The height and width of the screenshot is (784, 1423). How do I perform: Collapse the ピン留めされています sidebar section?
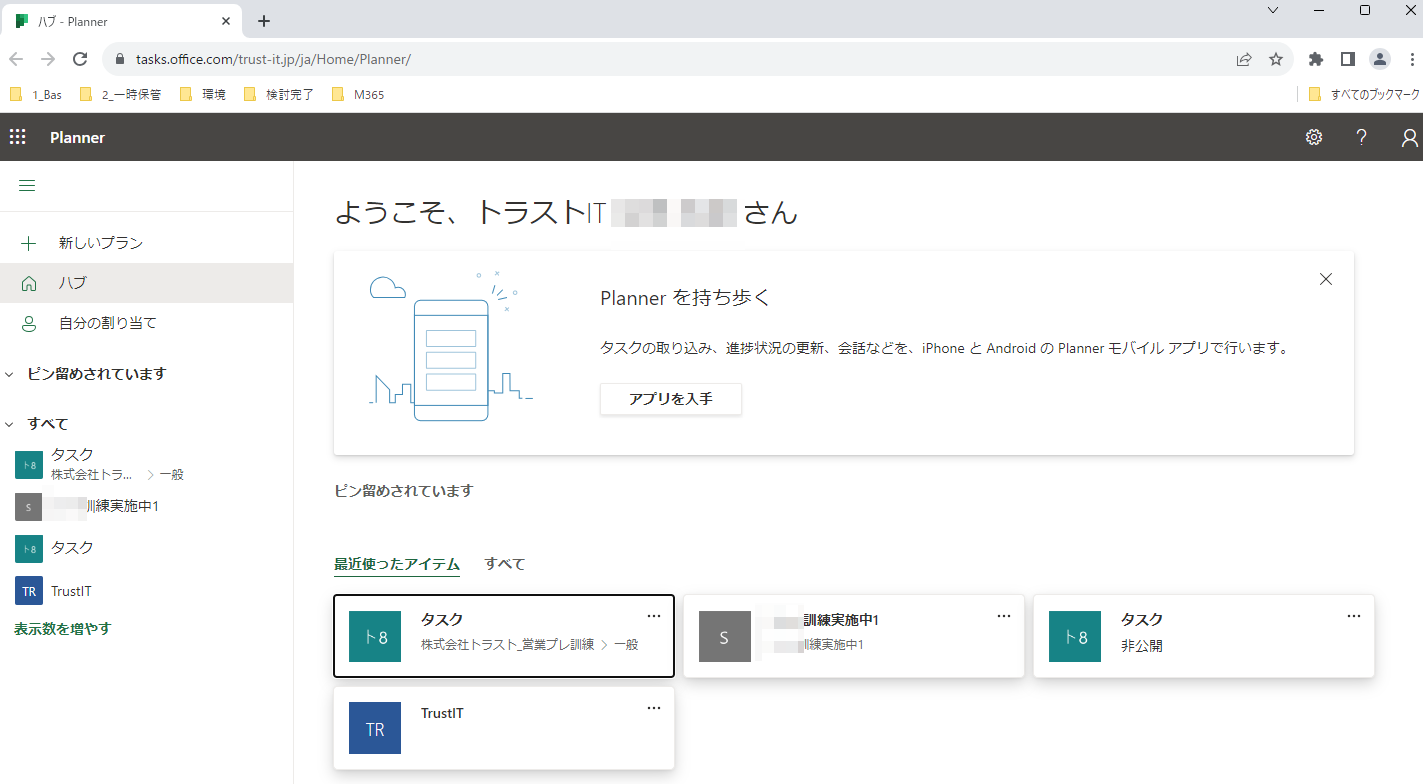pyautogui.click(x=9, y=374)
